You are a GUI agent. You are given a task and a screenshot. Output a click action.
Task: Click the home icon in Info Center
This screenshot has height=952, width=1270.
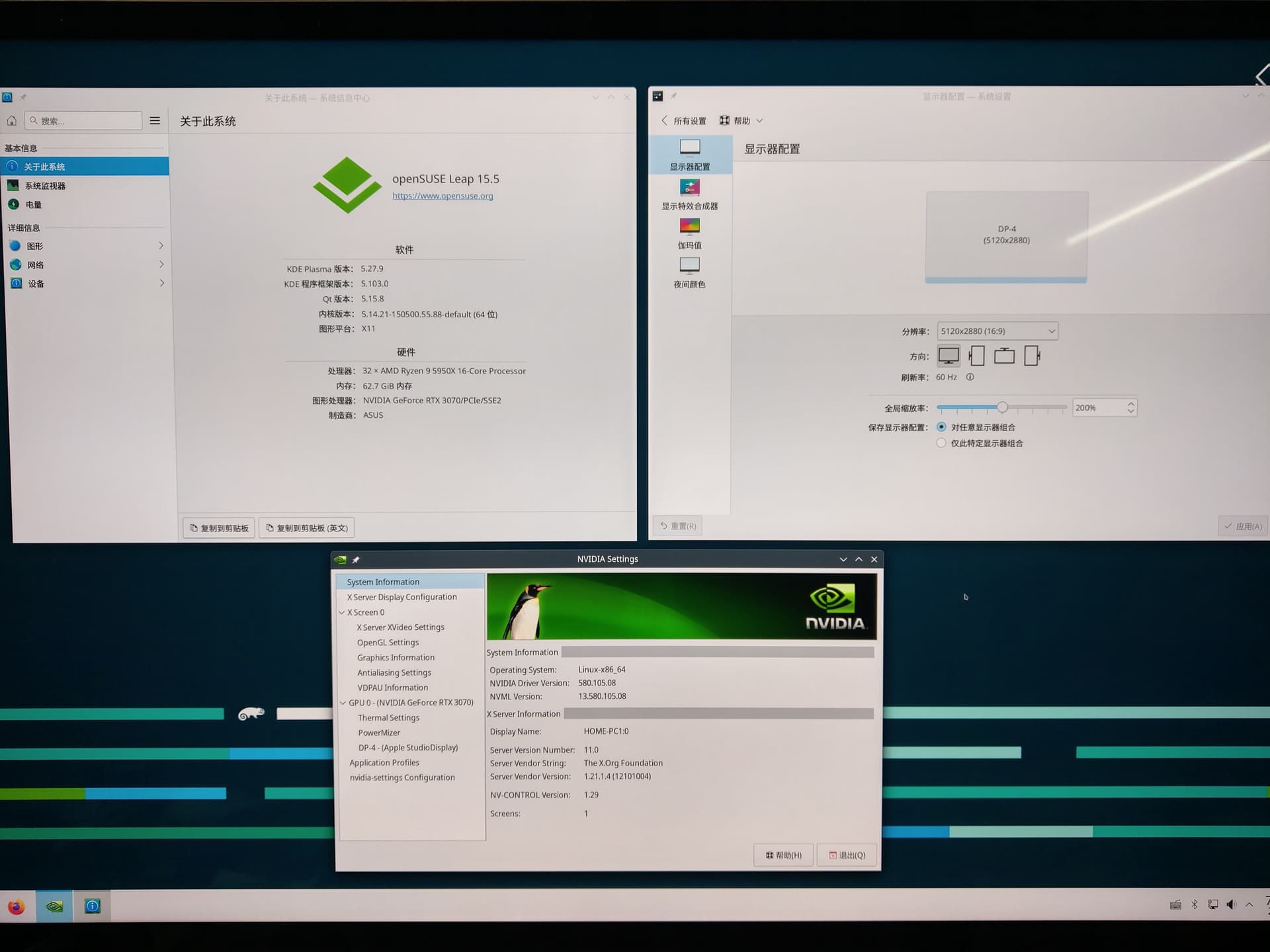[12, 121]
